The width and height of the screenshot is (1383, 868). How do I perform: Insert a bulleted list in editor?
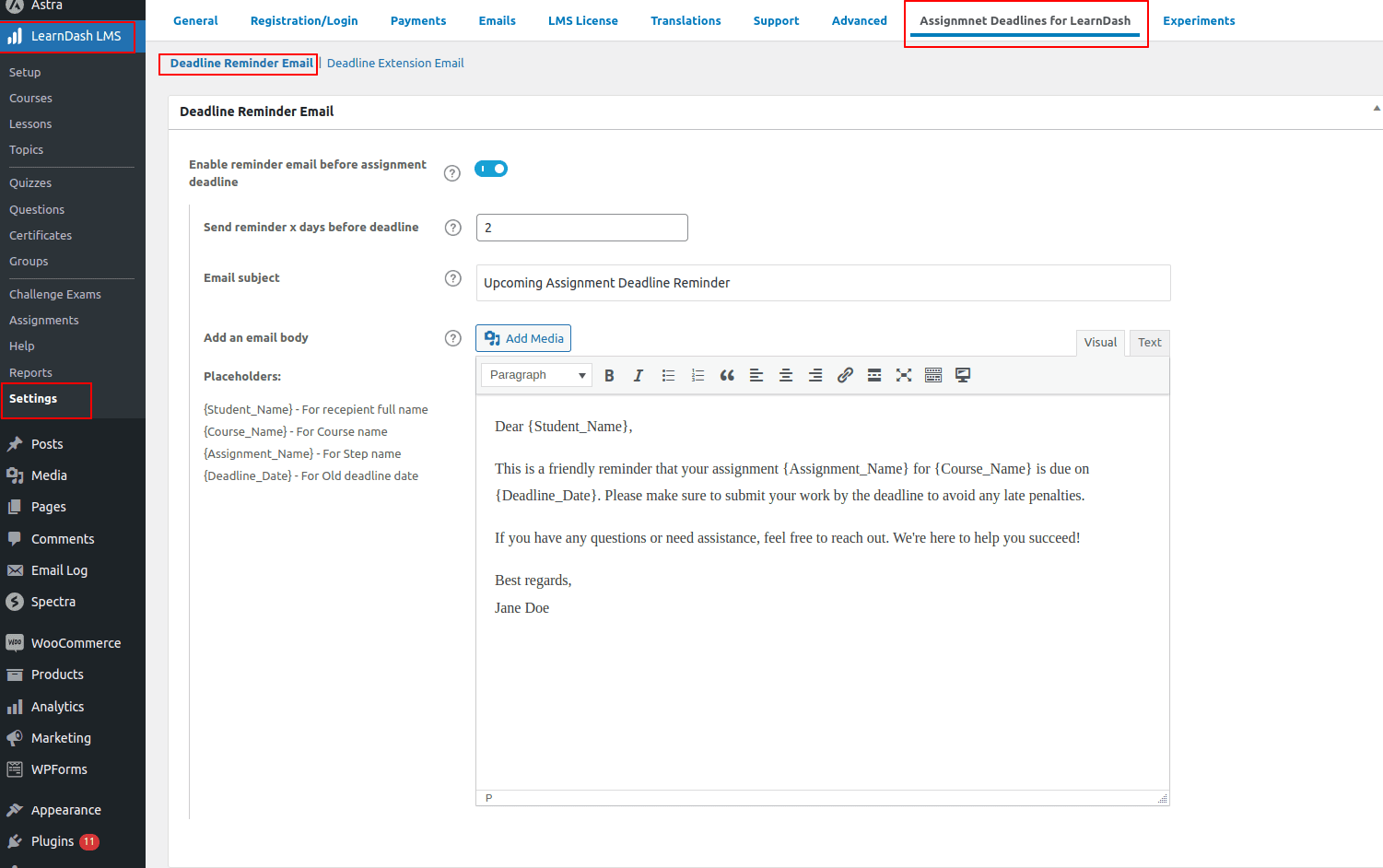[x=668, y=375]
